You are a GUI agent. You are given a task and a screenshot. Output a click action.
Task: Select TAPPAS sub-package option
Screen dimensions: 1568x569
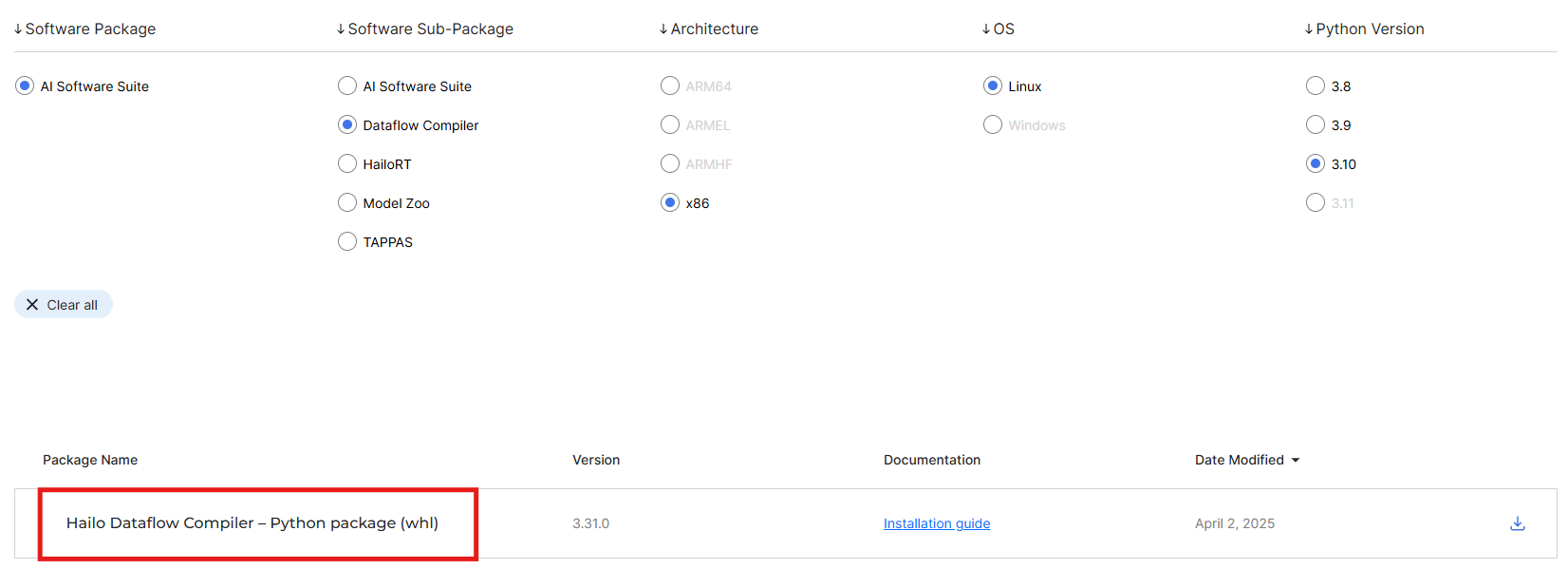click(347, 242)
